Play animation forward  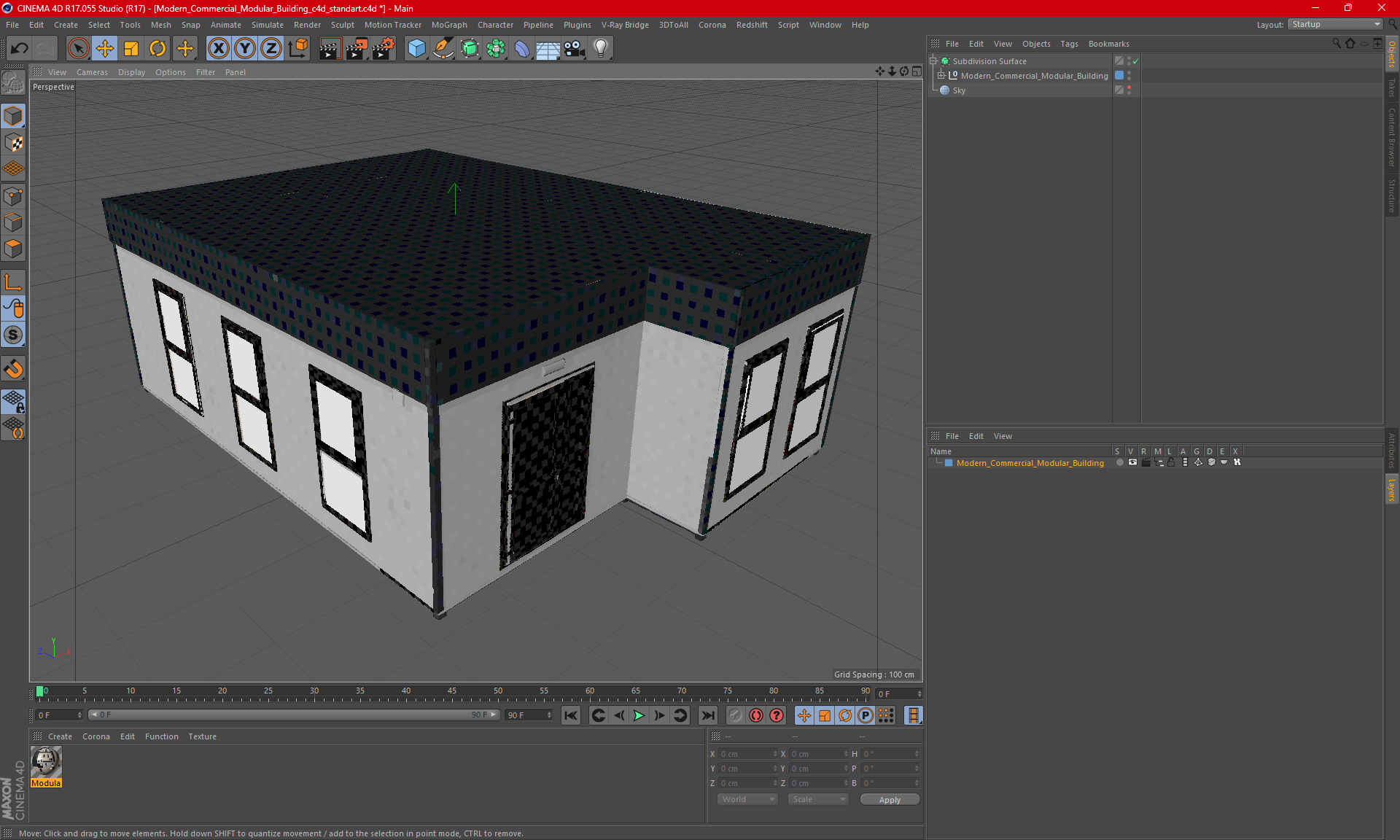tap(639, 715)
